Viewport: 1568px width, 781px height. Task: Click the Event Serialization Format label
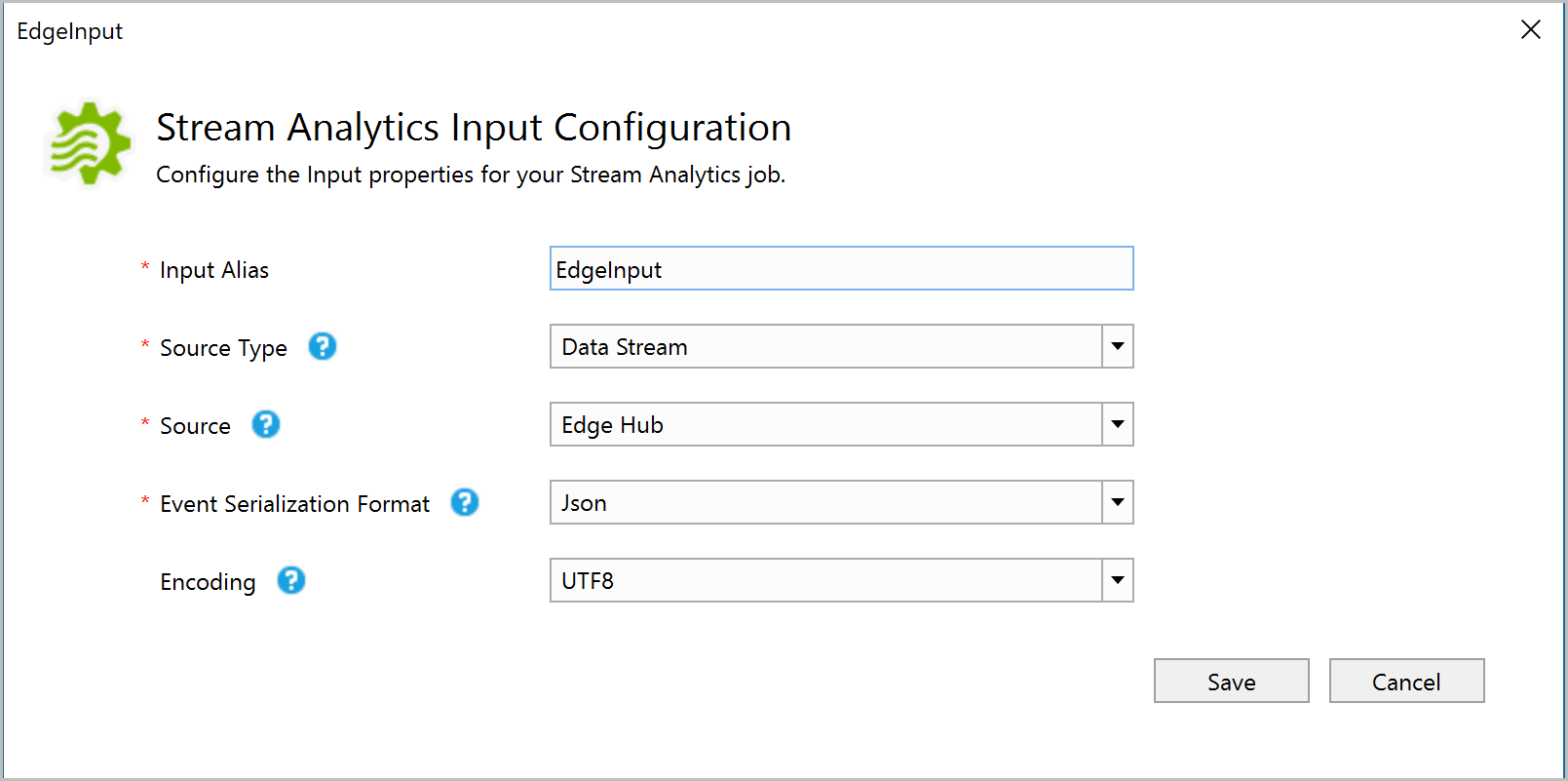[x=294, y=504]
